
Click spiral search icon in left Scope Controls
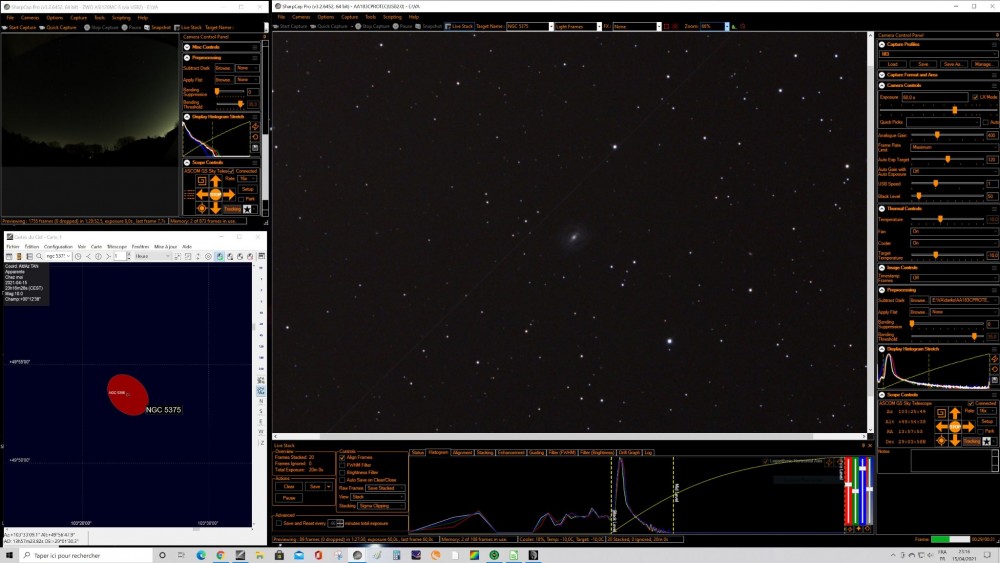click(x=202, y=181)
